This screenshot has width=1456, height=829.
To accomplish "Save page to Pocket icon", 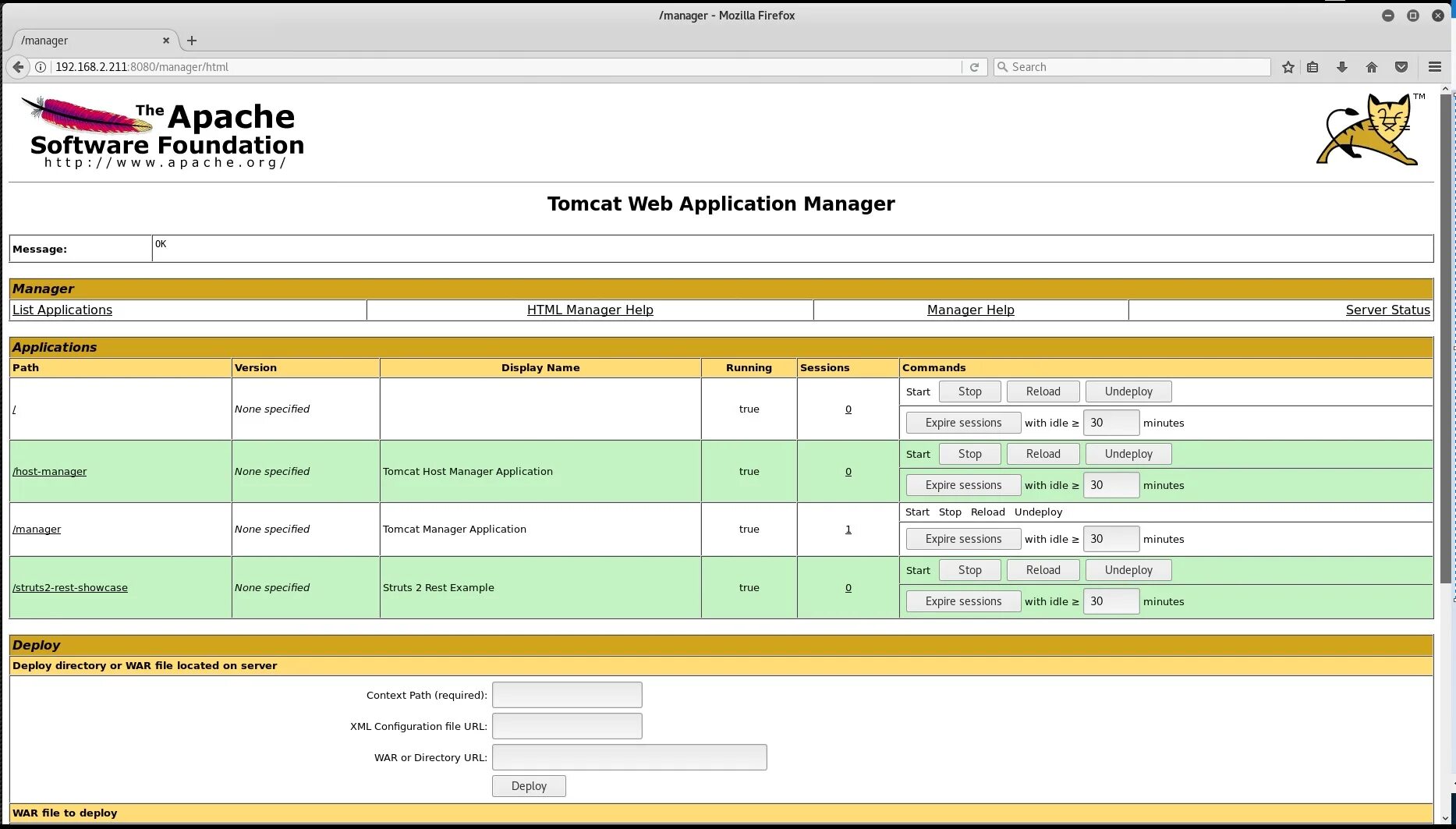I will (1401, 67).
